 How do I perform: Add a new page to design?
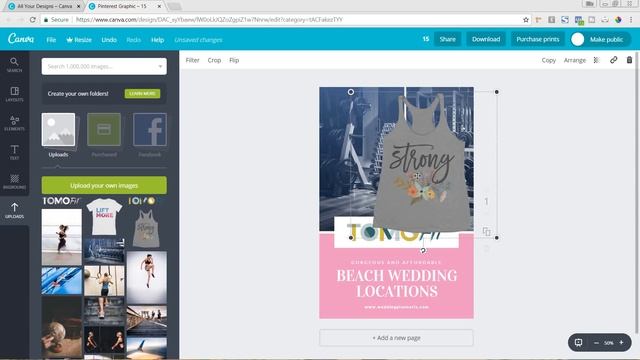396,338
